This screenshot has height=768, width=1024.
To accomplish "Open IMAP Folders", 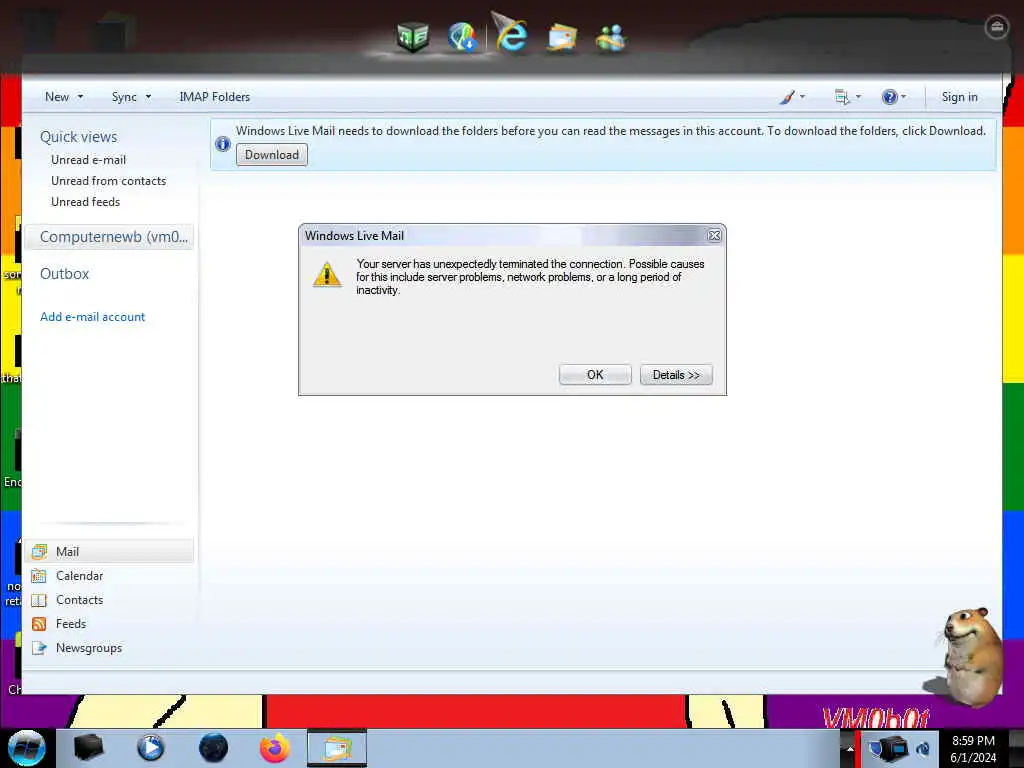I will click(214, 97).
